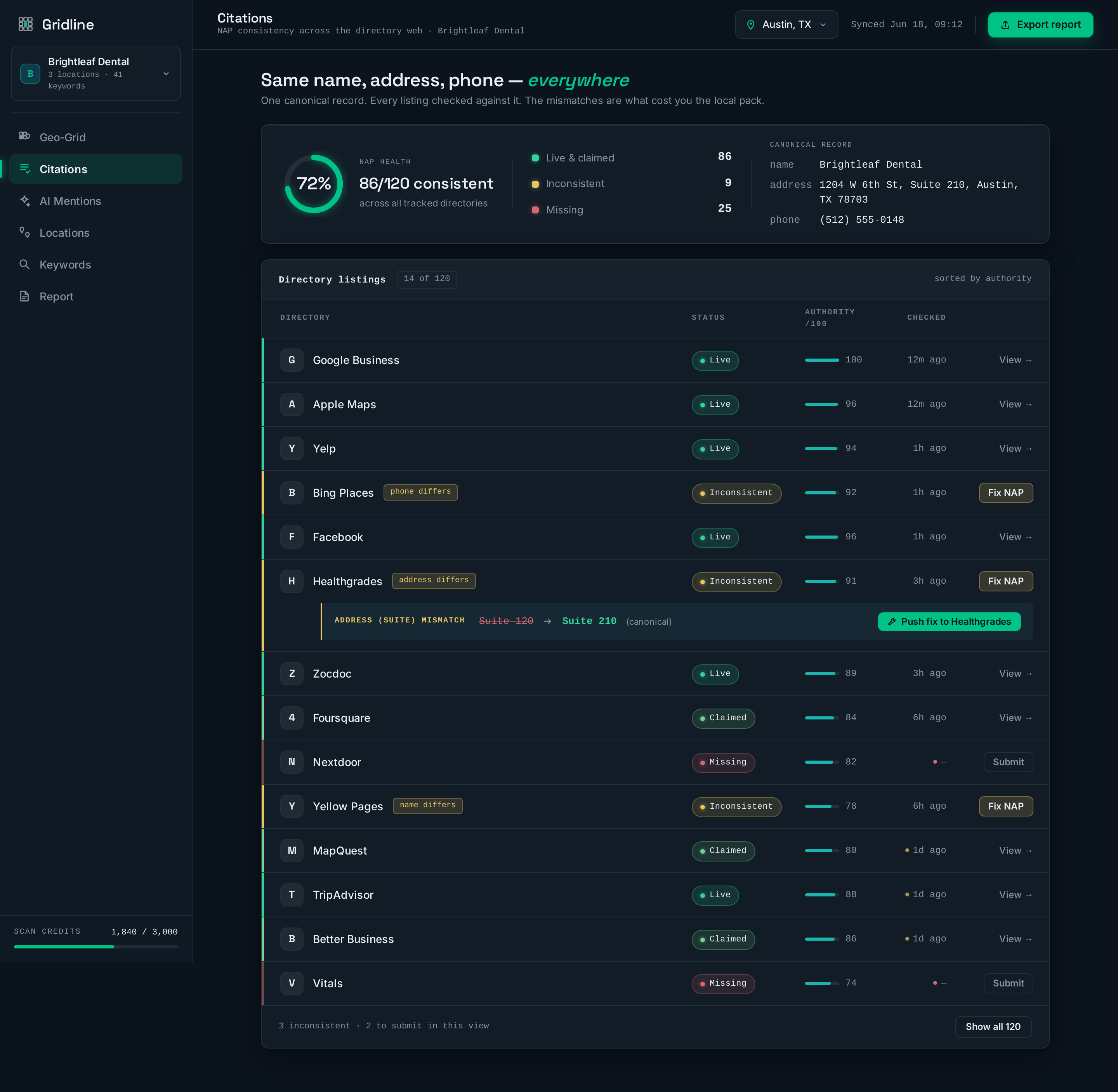Click the AUTHORITY /100 column header

point(830,318)
